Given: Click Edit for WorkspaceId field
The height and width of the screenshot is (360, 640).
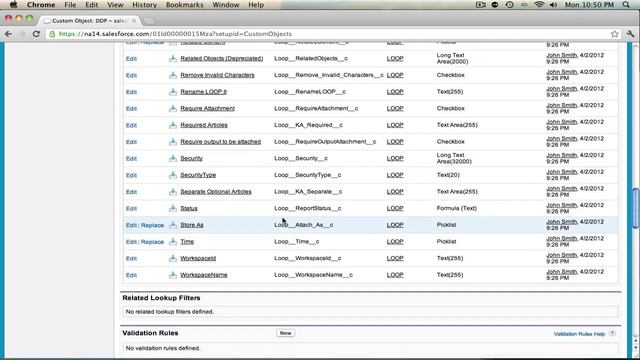Looking at the screenshot, I should click(131, 259).
